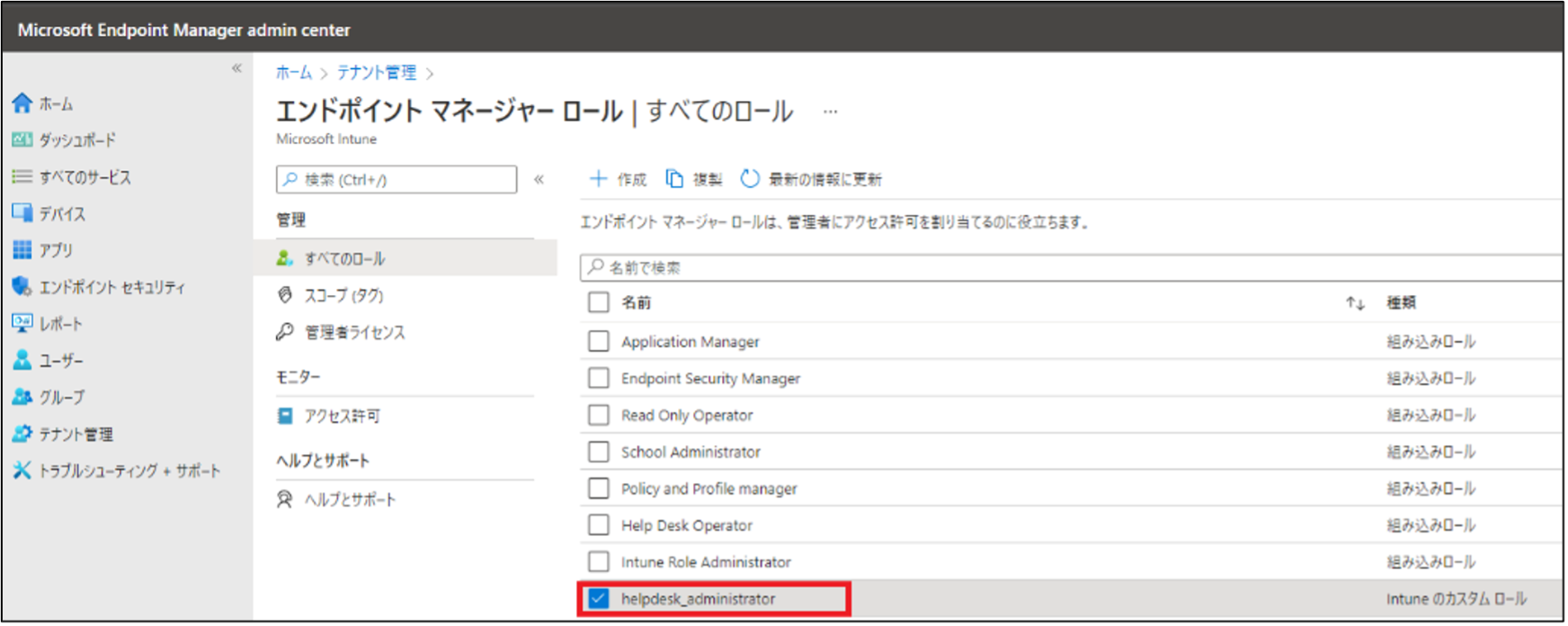Screen dimensions: 1568x626
Task: Click the plus icon for 作成
Action: pyautogui.click(x=598, y=179)
